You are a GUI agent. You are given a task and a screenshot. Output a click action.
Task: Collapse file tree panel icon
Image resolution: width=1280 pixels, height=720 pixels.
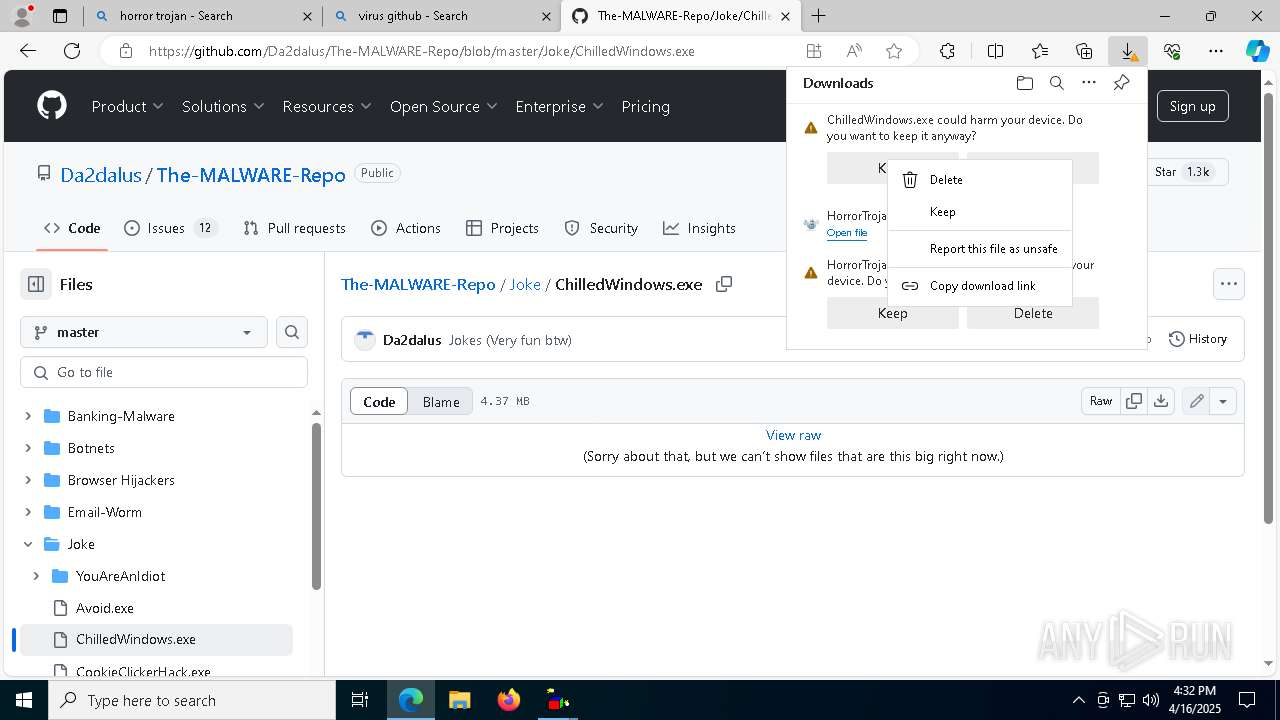point(36,284)
